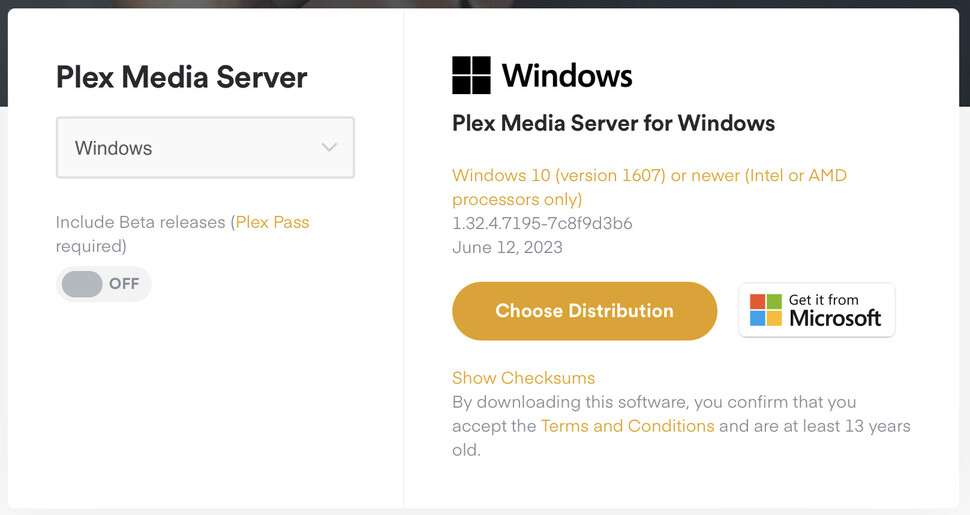
Task: Open the Plex Pass link
Action: 272,222
